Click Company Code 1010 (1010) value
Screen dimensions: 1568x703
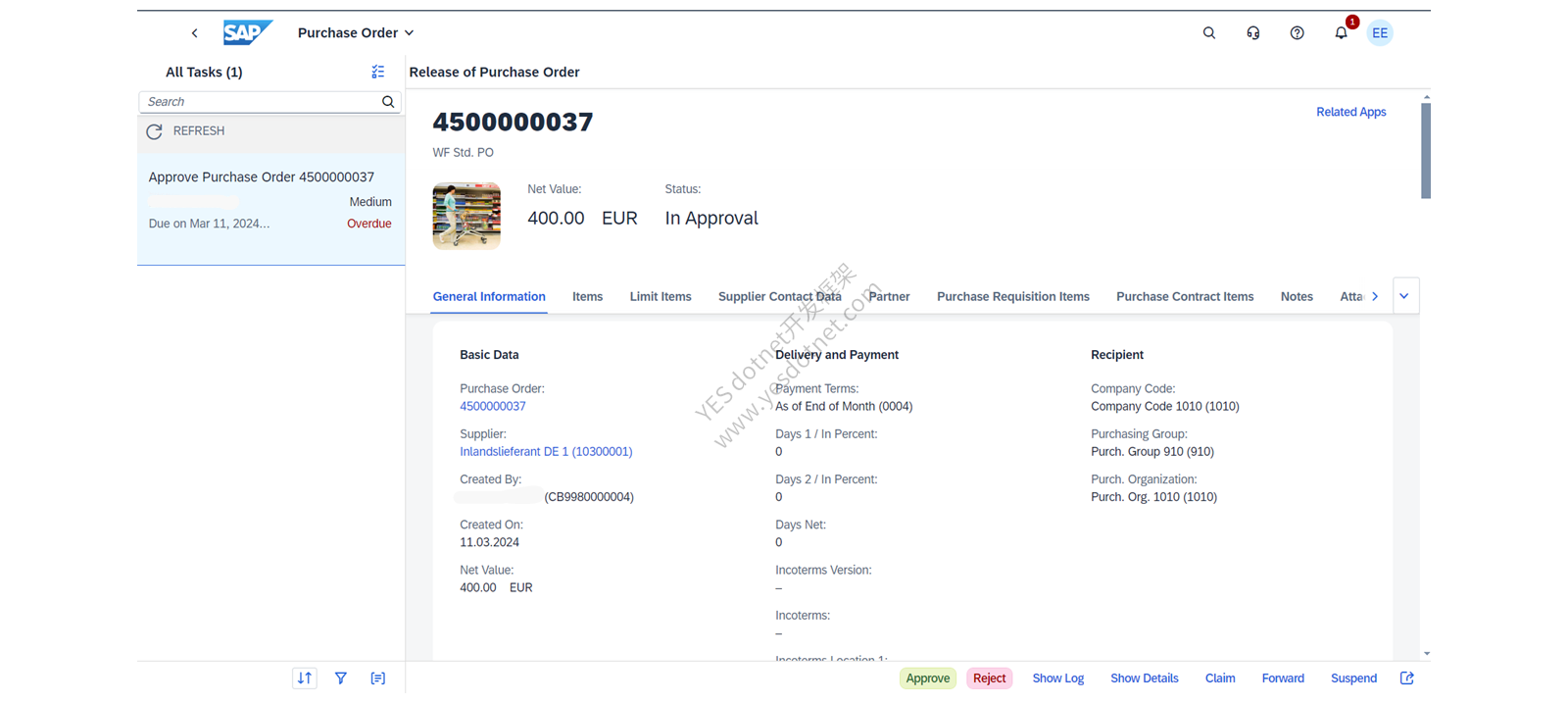[x=1165, y=407]
